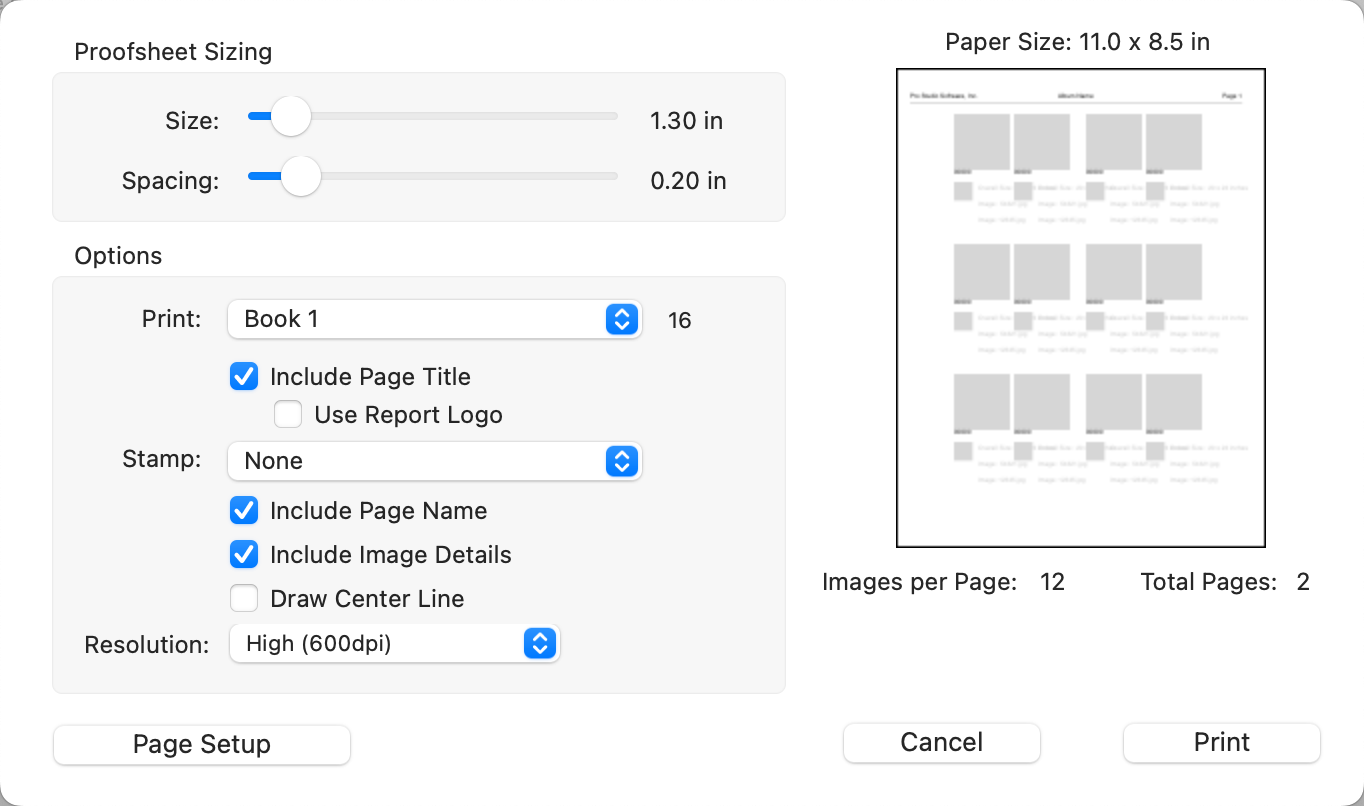Screen dimensions: 1364x806
Task: Uncheck Include Page Title
Action: (x=244, y=377)
